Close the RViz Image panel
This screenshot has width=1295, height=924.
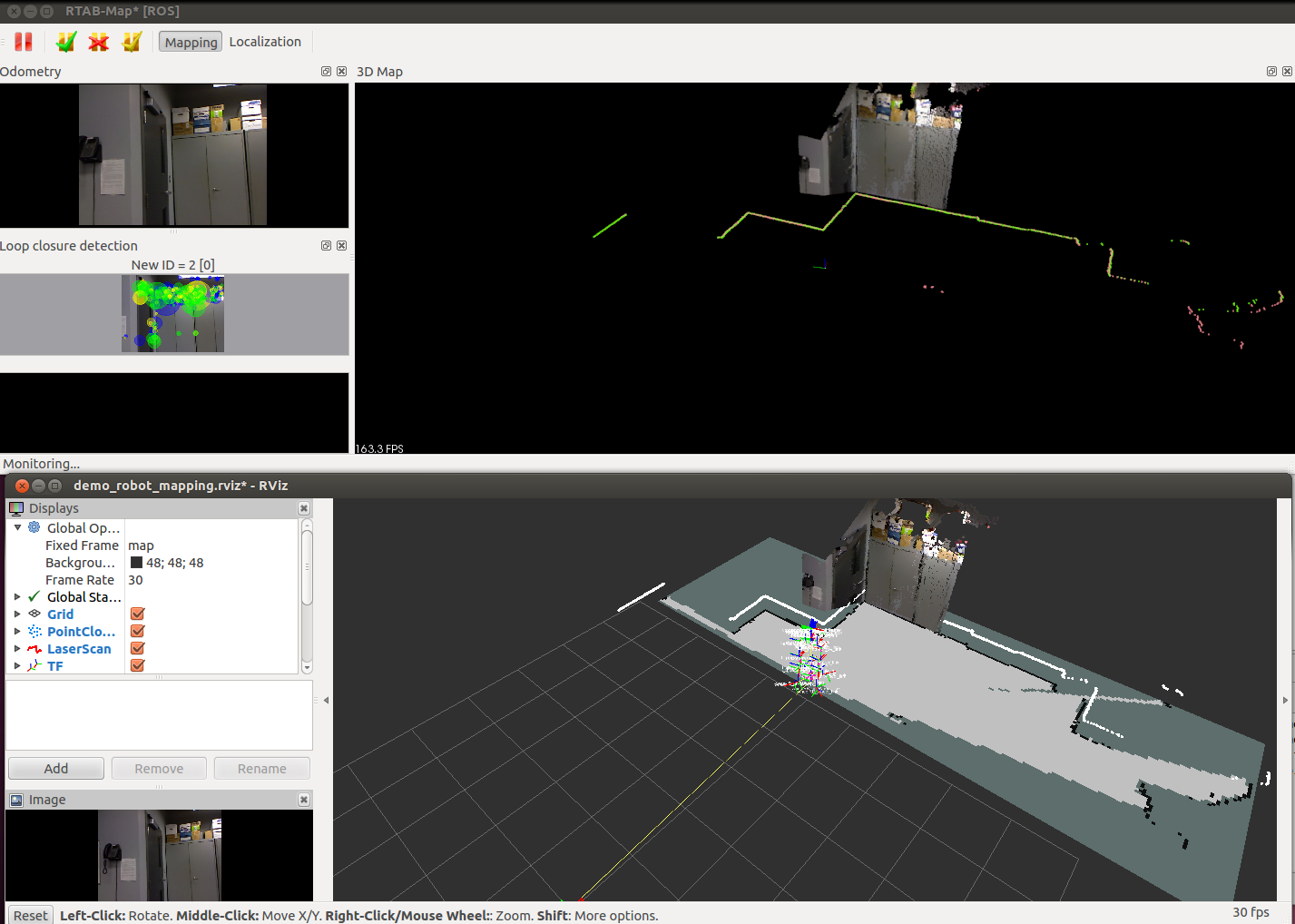(x=304, y=800)
